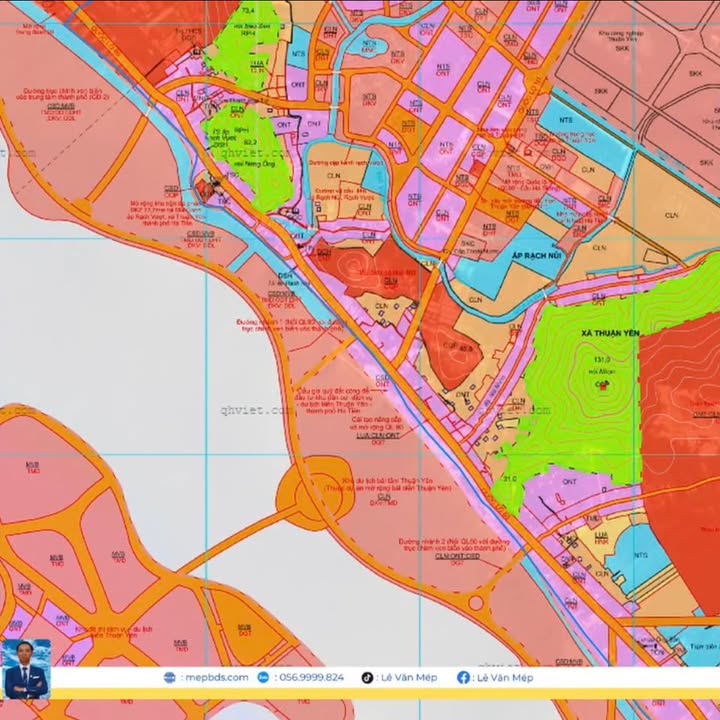This screenshot has height=720, width=720.
Task: Click the phone number 056.9999.824
Action: [310, 677]
